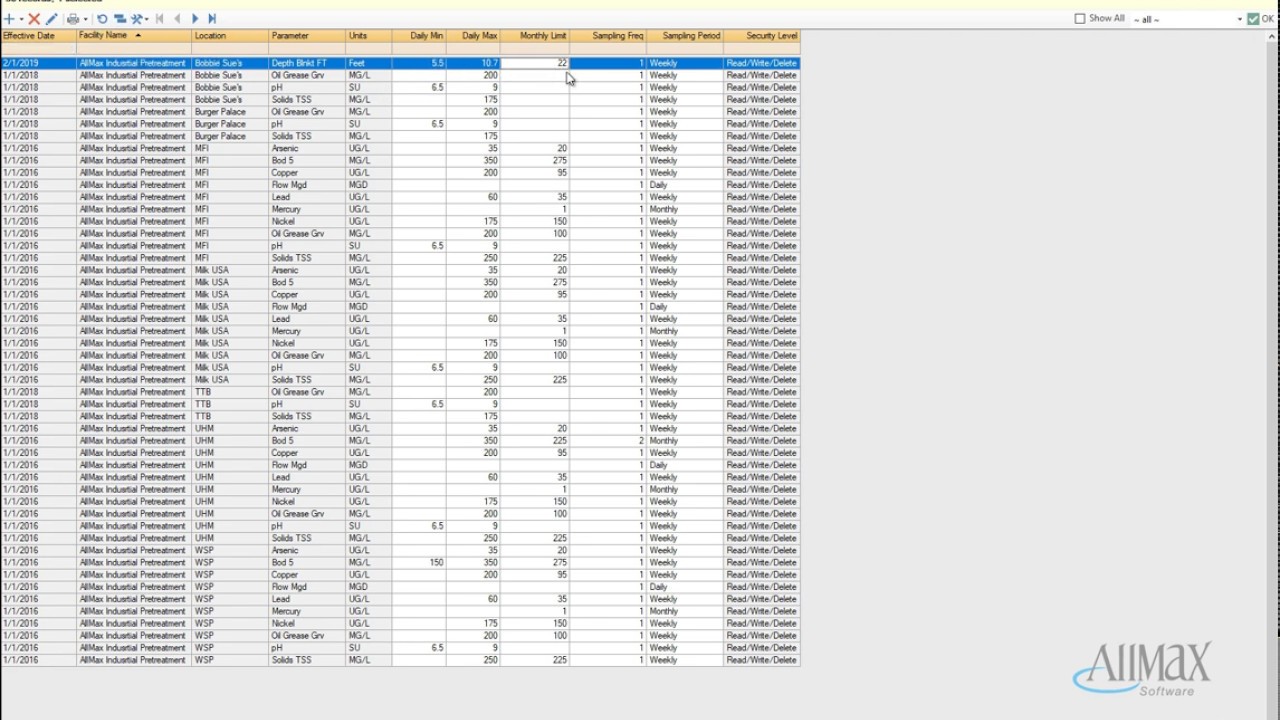Image resolution: width=1280 pixels, height=720 pixels.
Task: Sort by the Daily Min column header
Action: [x=419, y=36]
